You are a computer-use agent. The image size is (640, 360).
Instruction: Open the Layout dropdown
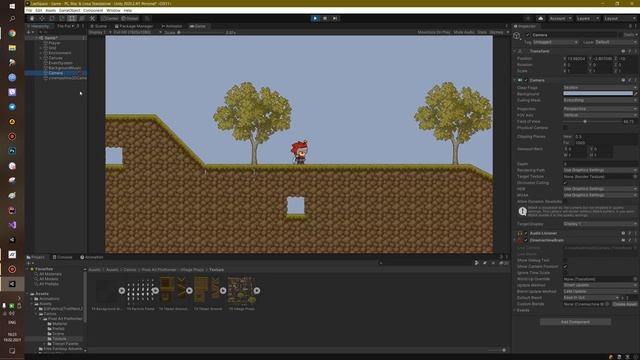pos(619,18)
